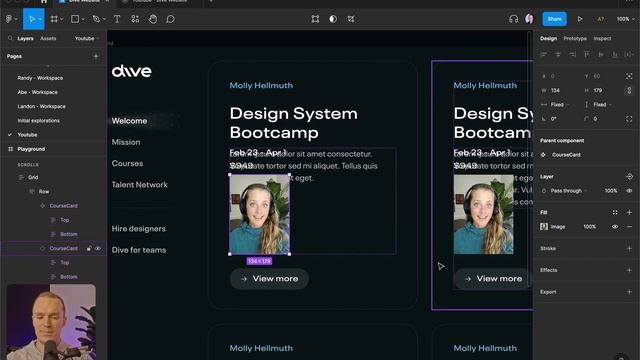Screen dimensions: 640x360
Task: Add an effect with plus
Action: tap(629, 270)
